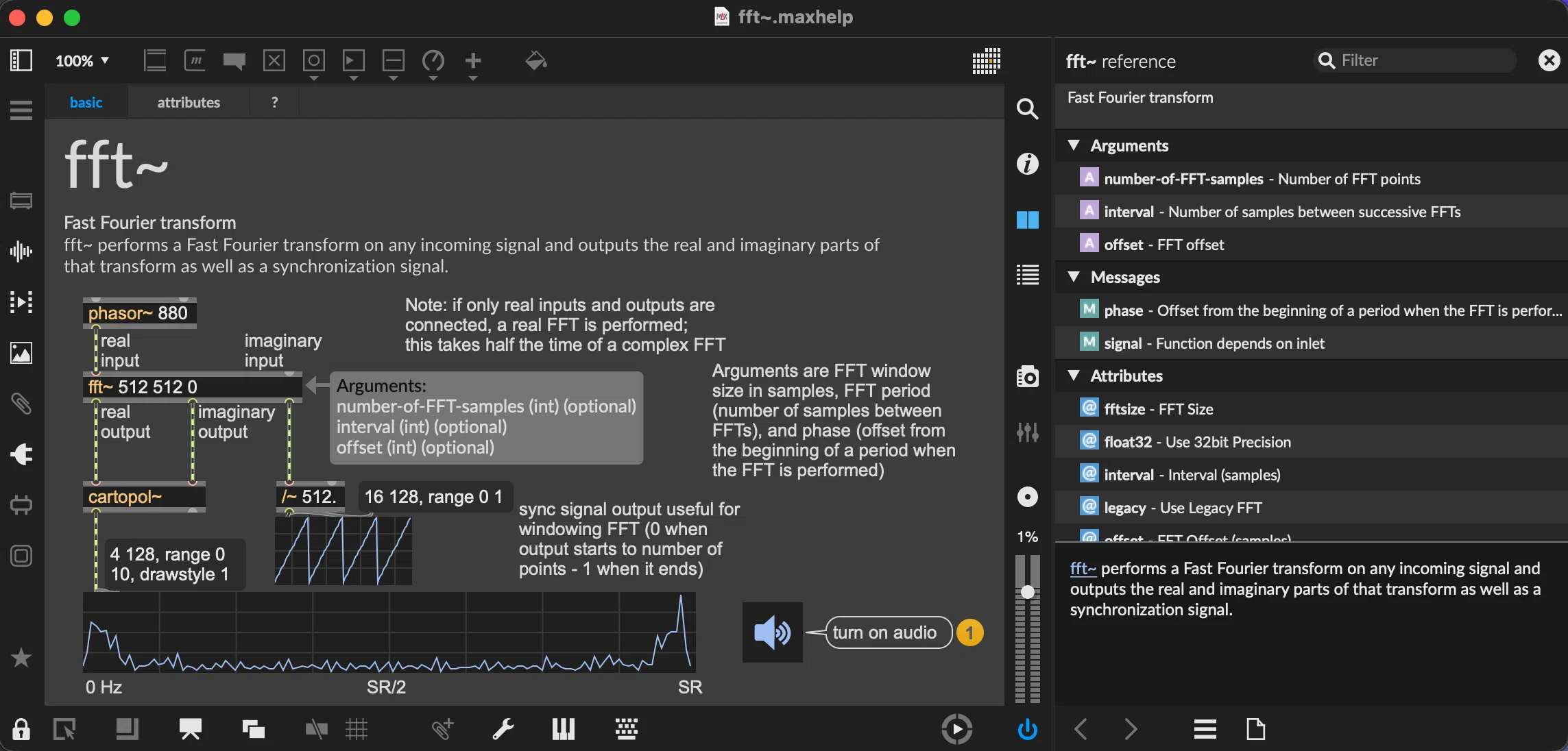Open the 100% zoom dropdown
1568x751 pixels.
[x=82, y=60]
